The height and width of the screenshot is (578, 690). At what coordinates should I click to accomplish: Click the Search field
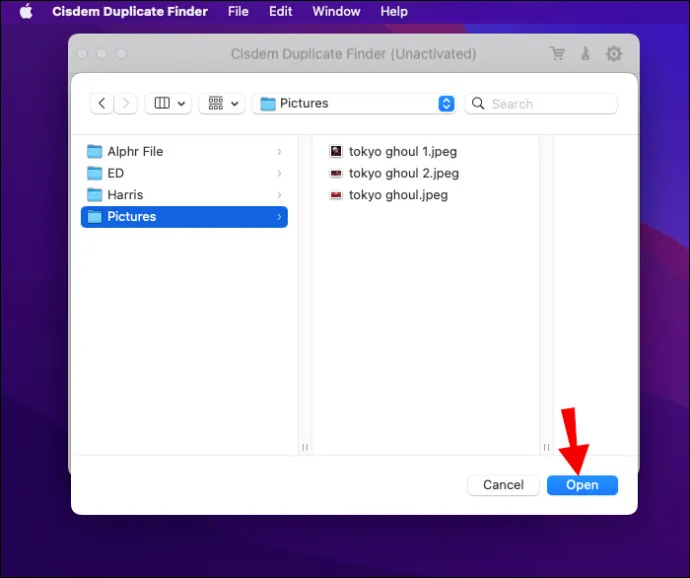click(541, 104)
